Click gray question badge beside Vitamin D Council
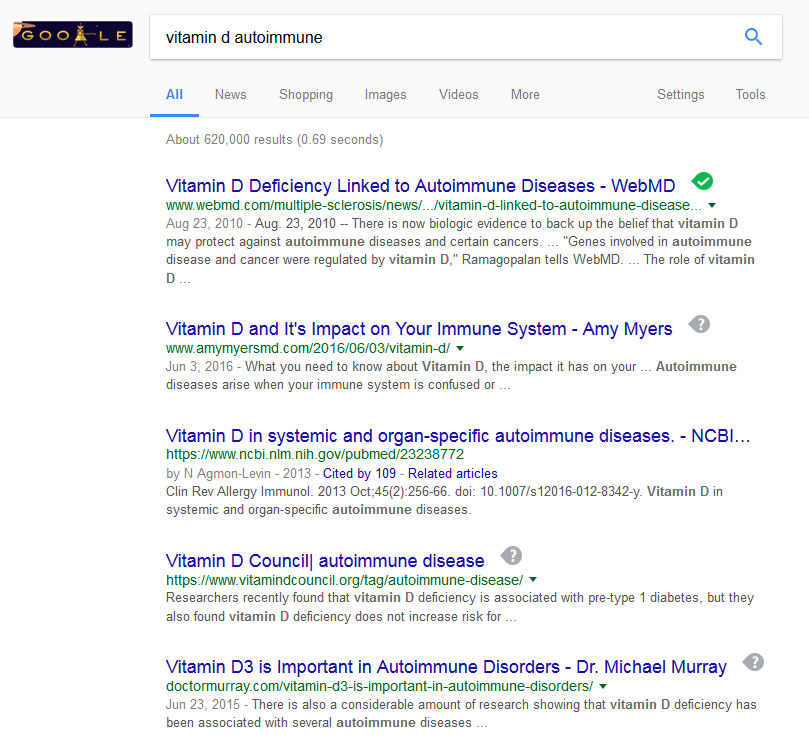 [x=512, y=556]
